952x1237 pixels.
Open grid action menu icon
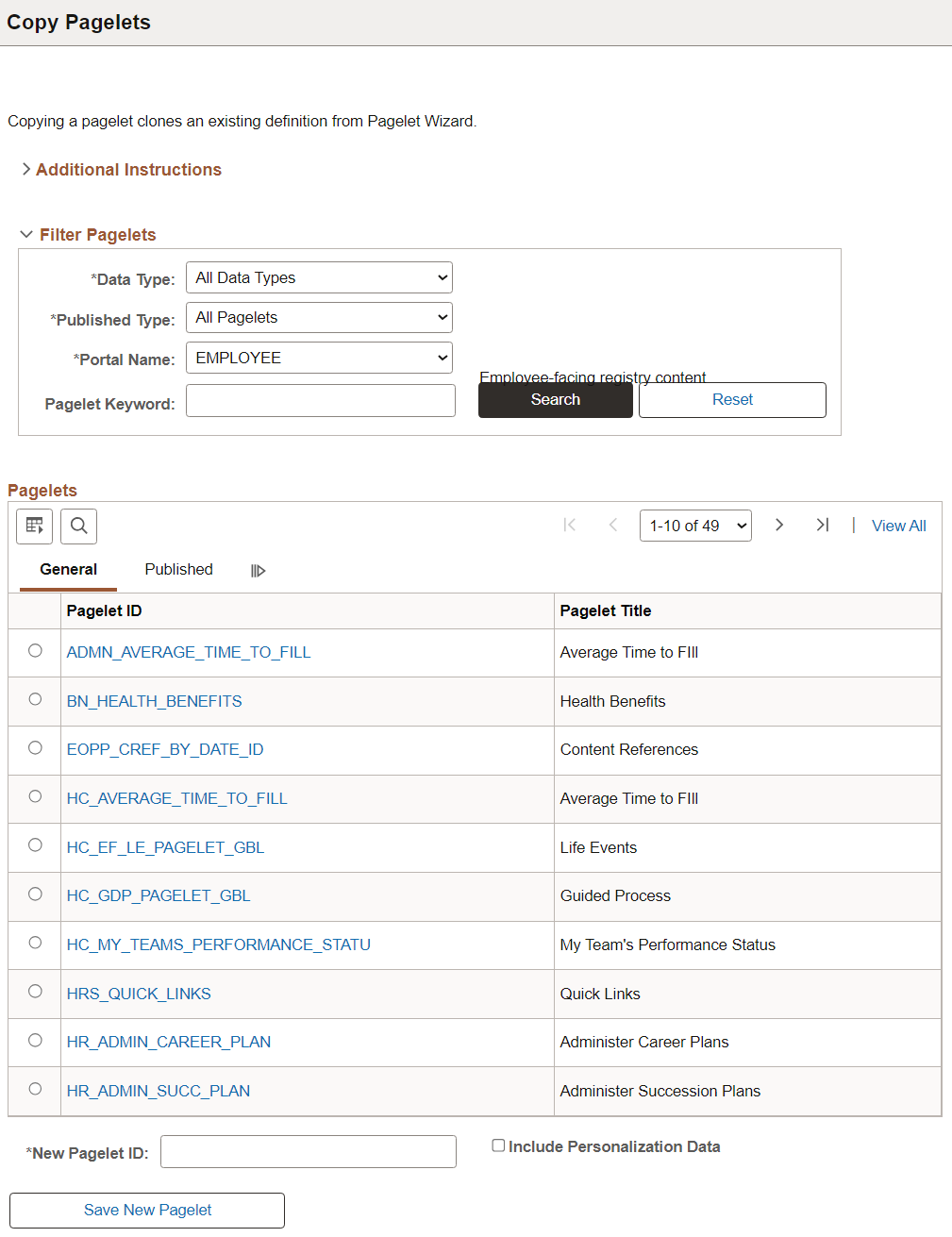pyautogui.click(x=34, y=526)
